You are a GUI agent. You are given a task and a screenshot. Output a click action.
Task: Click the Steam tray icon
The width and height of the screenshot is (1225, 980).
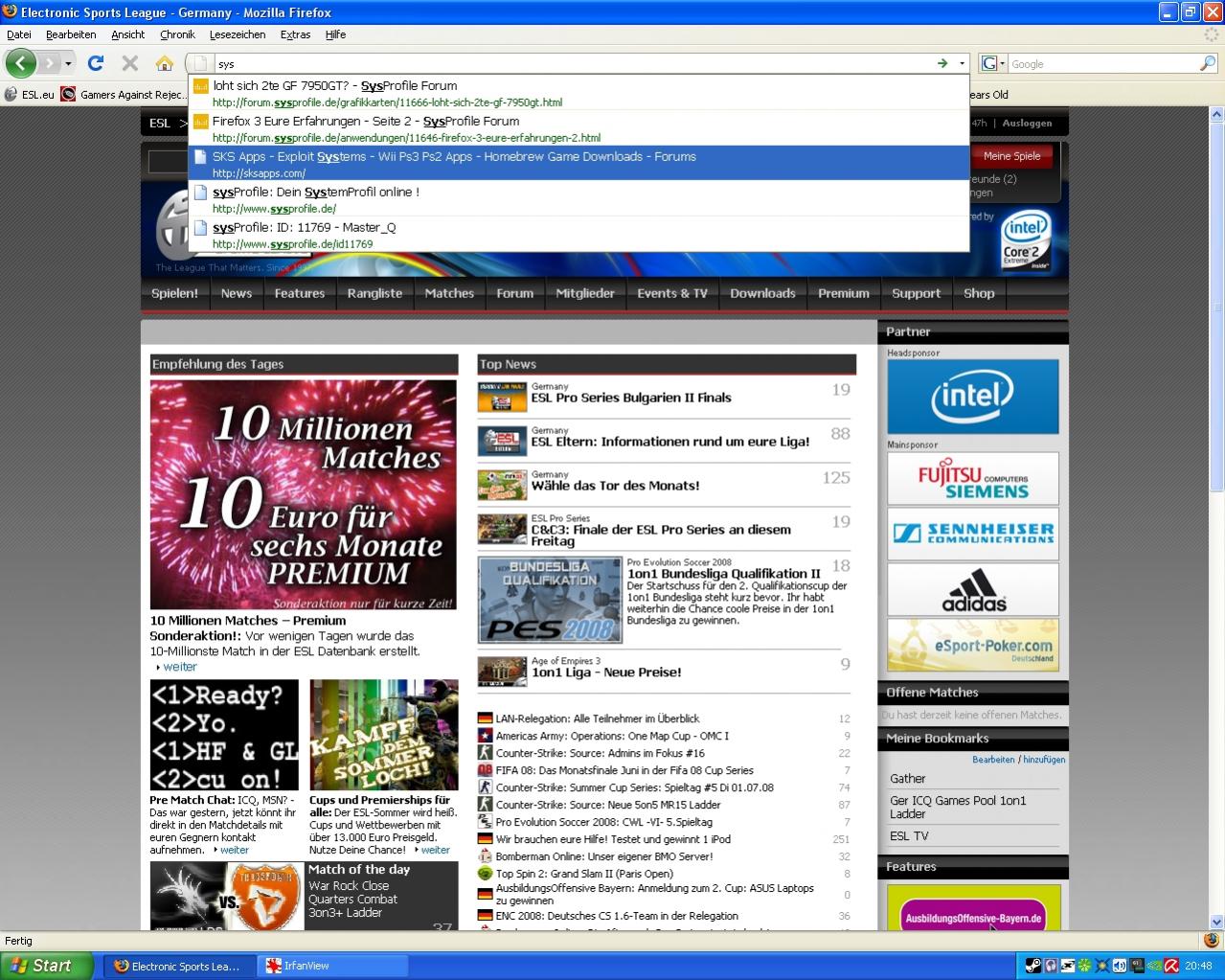pos(1033,966)
